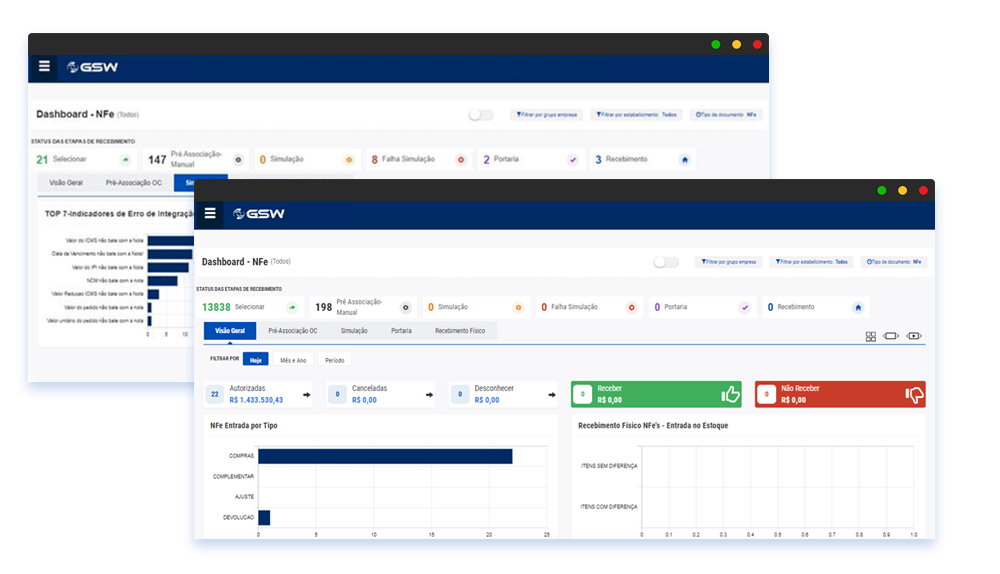
Task: Click the gear icon beside 198 Pré Associação-Manual
Action: click(405, 307)
